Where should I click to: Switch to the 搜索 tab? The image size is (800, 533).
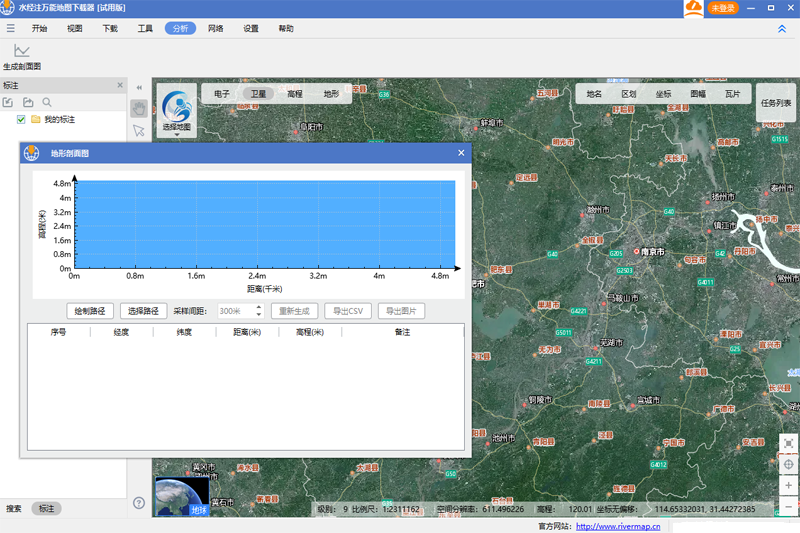point(14,509)
